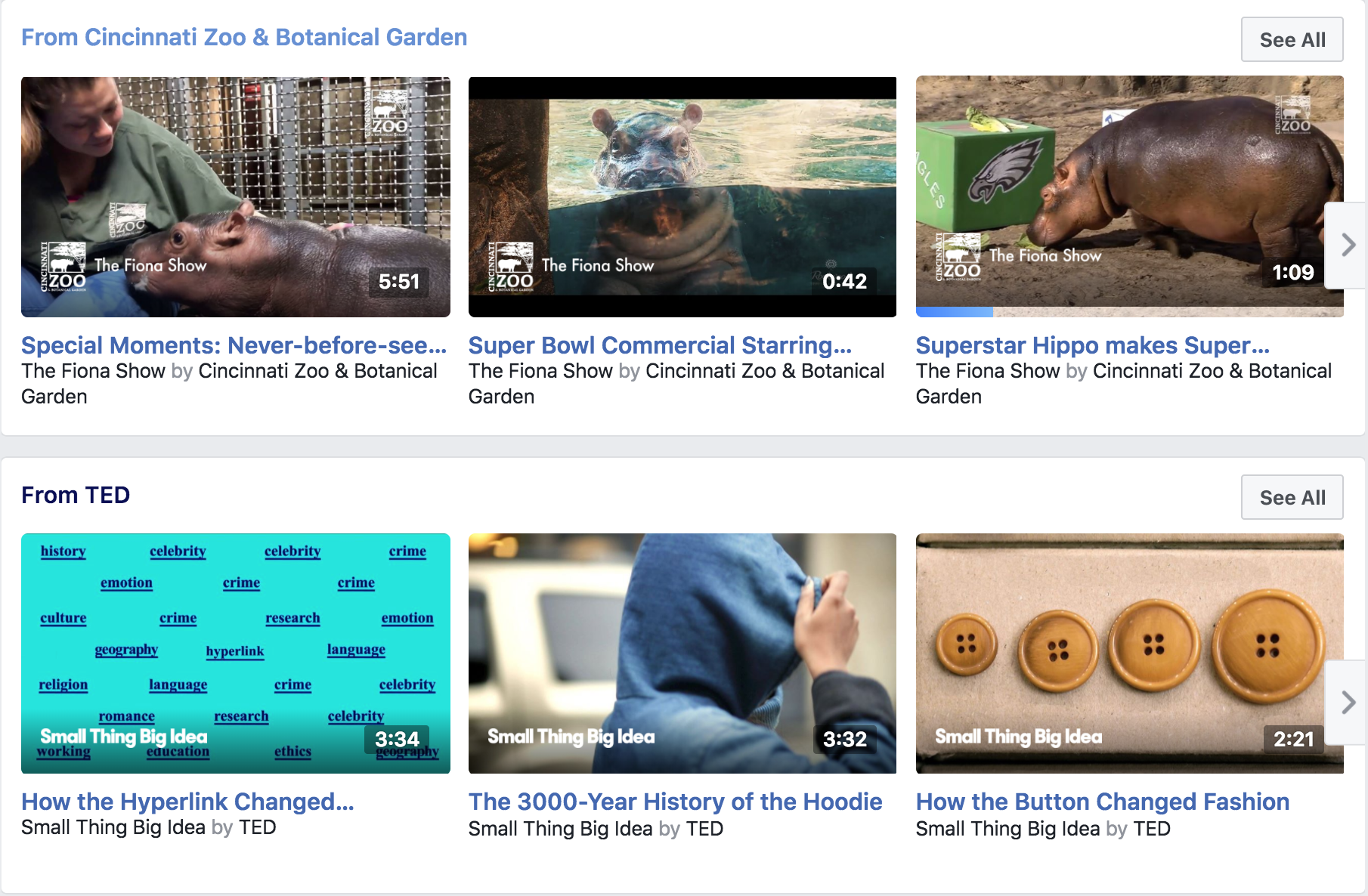Play the Button video thumbnail
Viewport: 1368px width, 896px height.
click(1130, 653)
